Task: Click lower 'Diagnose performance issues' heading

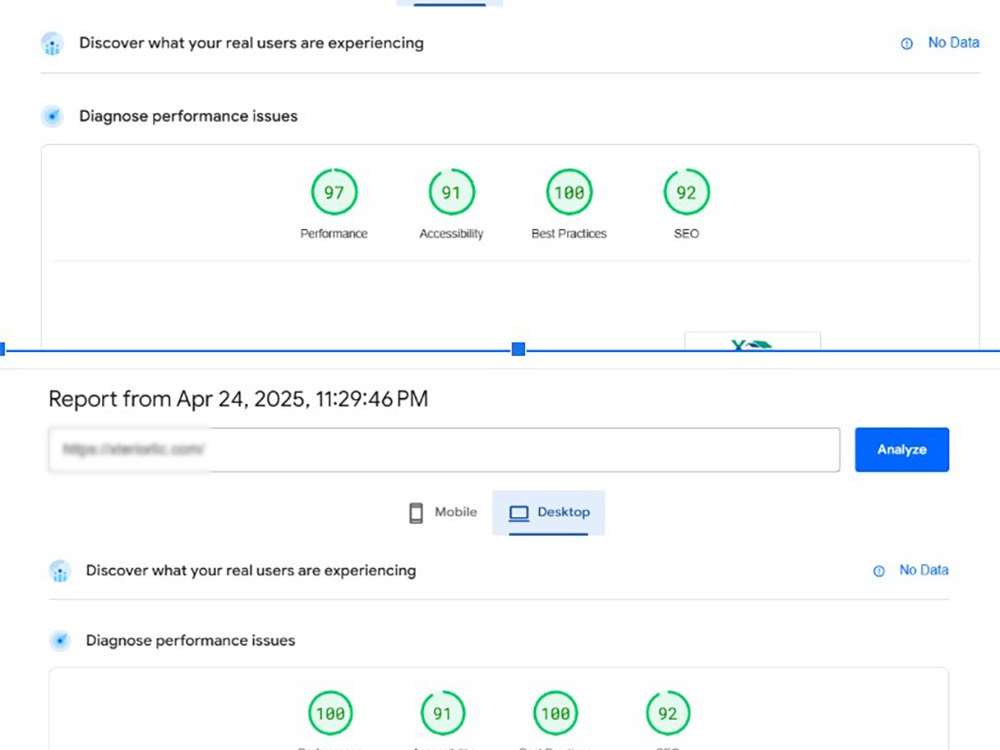Action: coord(191,640)
